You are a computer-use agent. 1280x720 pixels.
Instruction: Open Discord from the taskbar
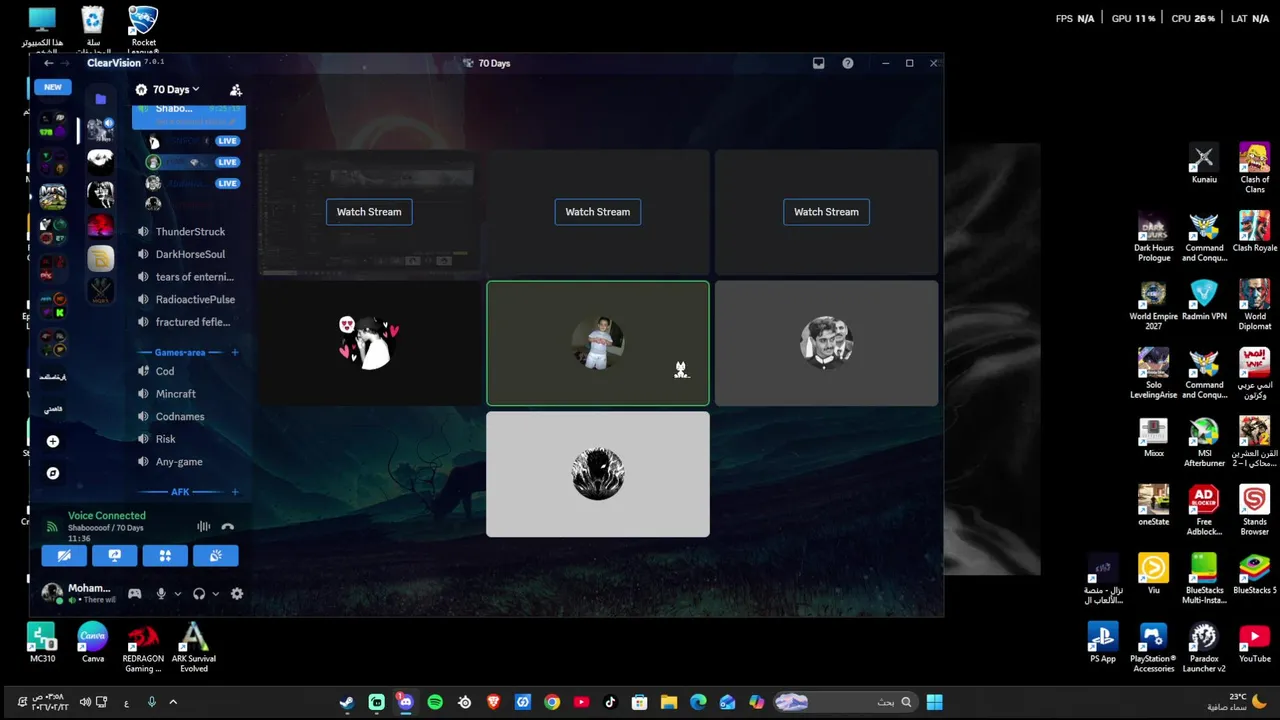tap(405, 702)
